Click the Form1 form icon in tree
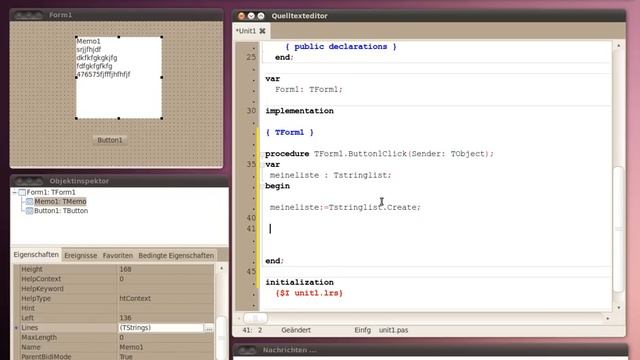 click(22, 192)
